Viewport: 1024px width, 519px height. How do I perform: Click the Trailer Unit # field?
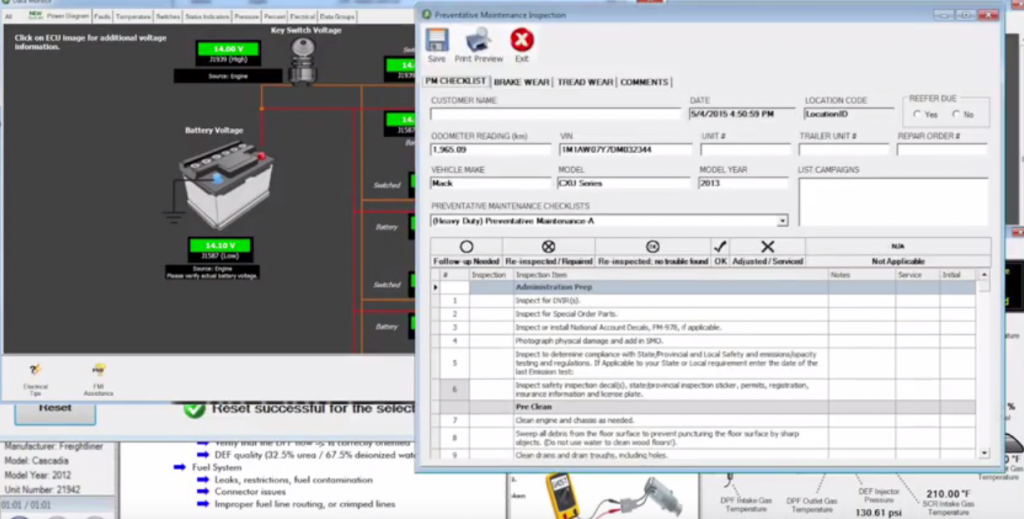(843, 149)
